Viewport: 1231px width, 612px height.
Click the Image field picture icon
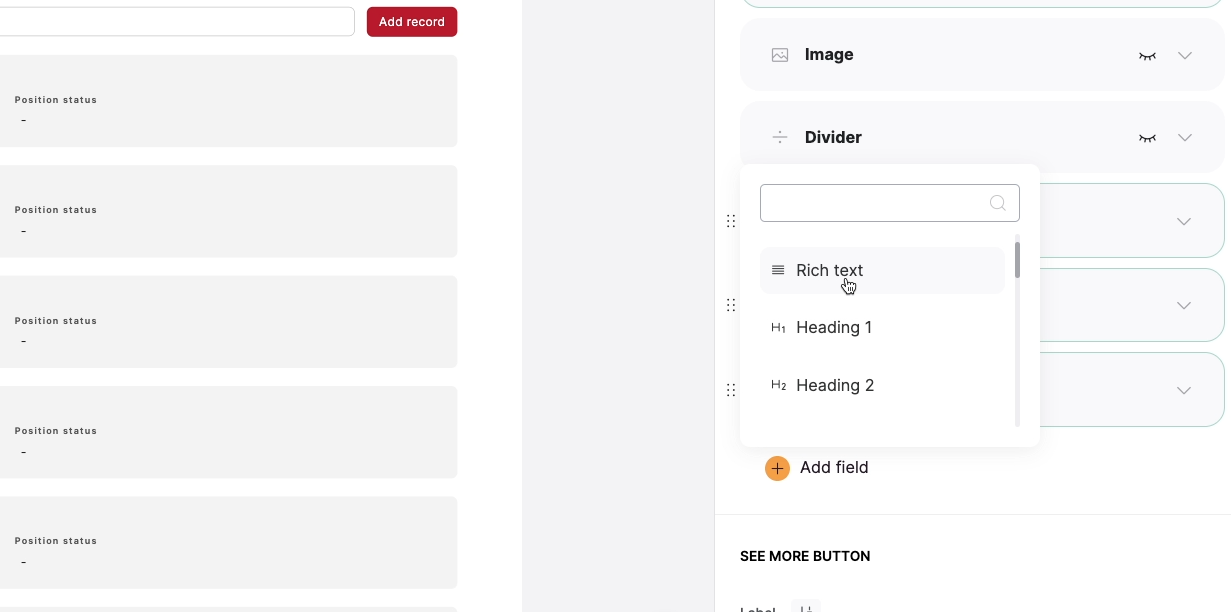click(780, 55)
